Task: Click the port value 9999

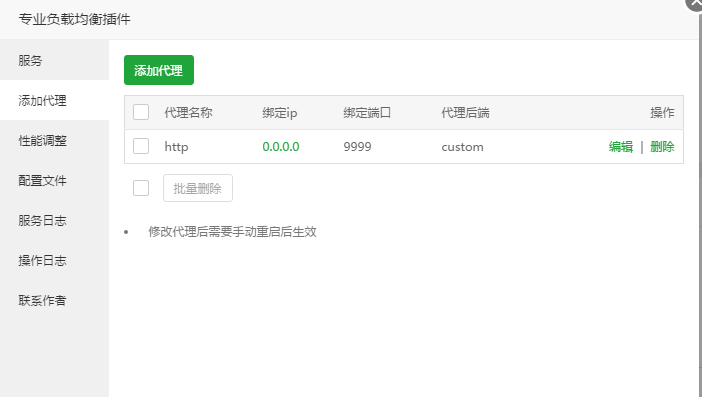Action: [357, 147]
